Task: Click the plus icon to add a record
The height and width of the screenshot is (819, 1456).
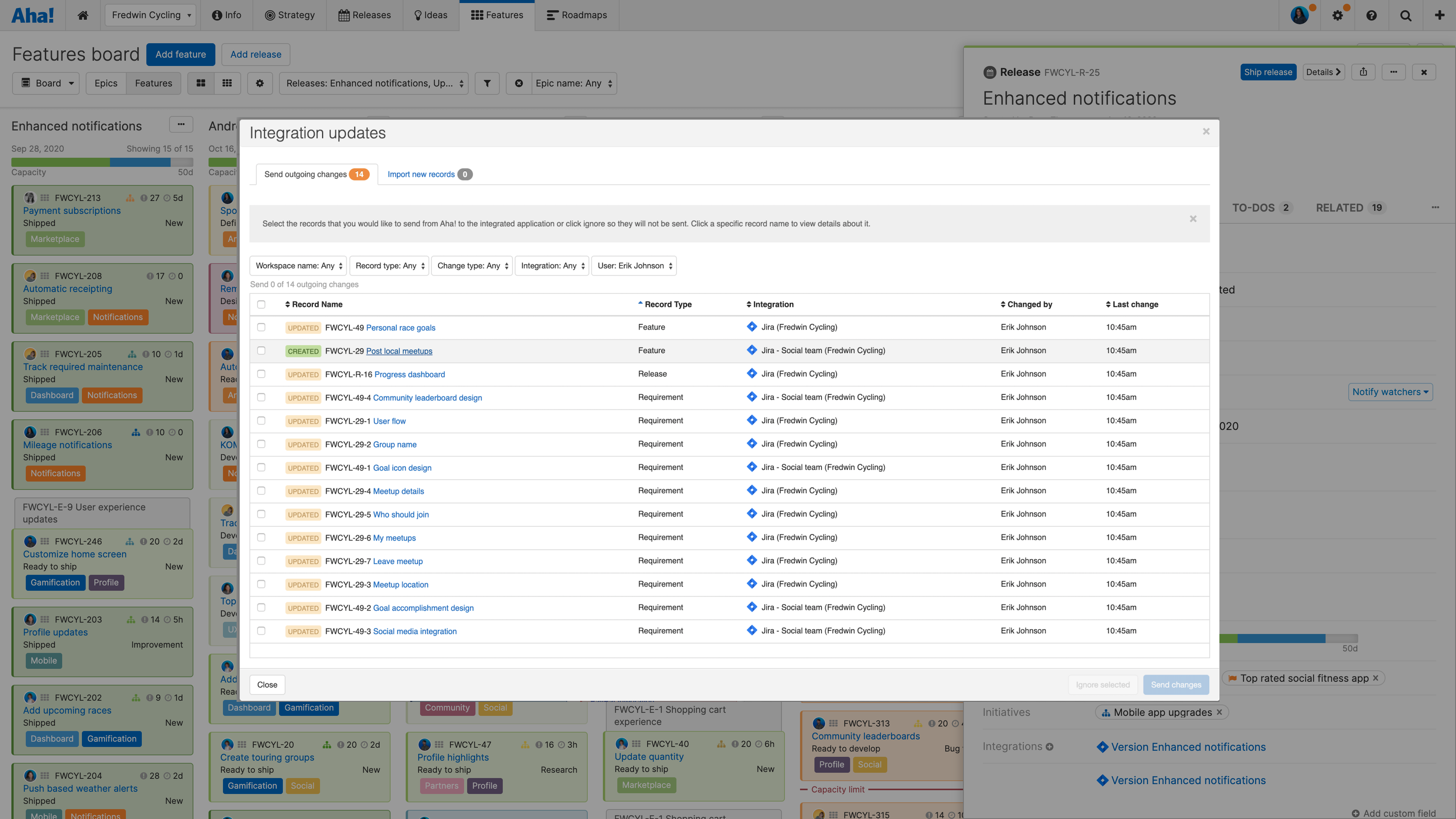Action: (x=1440, y=15)
